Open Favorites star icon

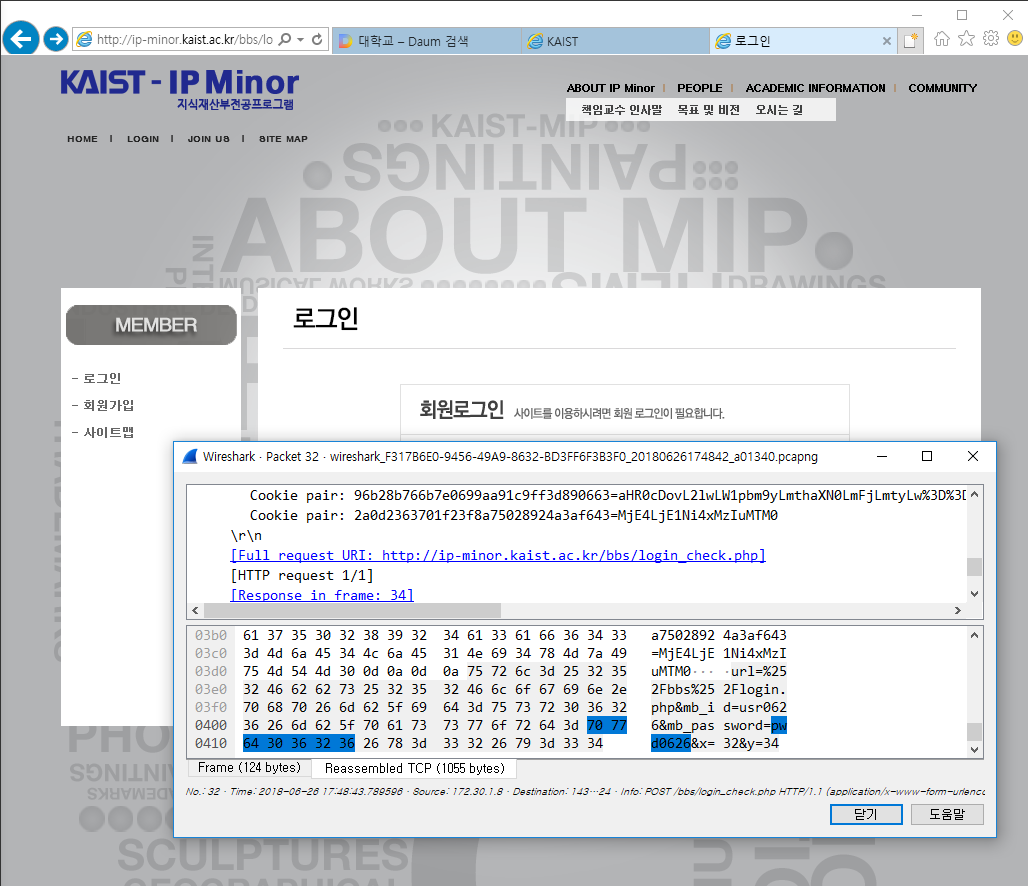pos(966,39)
